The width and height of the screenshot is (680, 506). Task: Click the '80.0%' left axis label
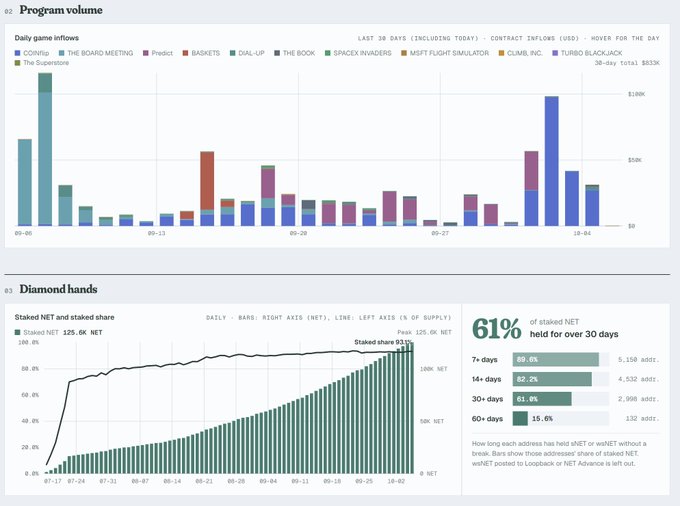point(30,369)
